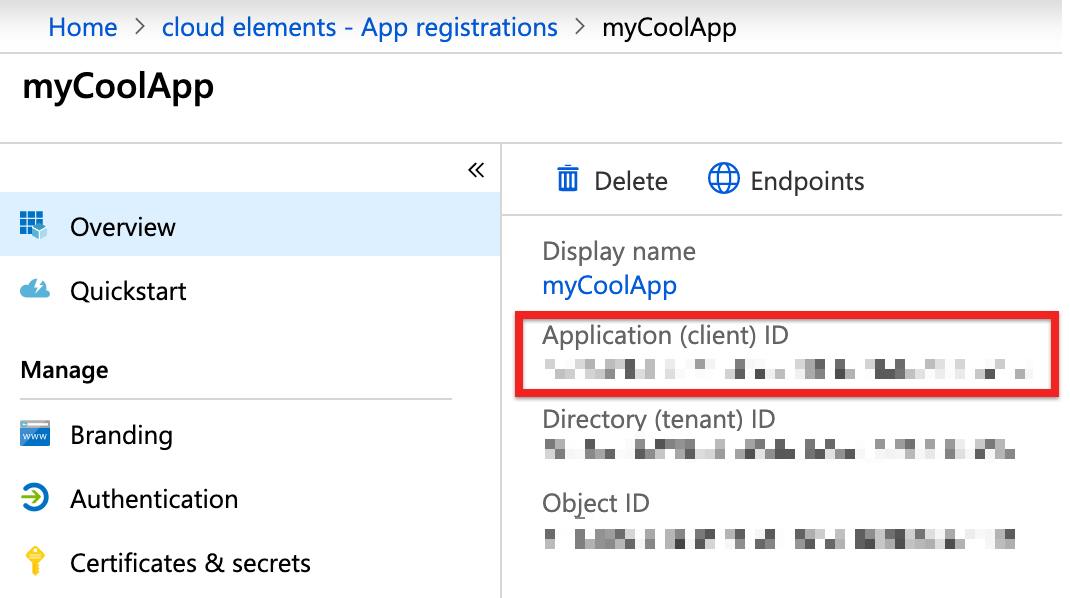This screenshot has width=1070, height=598.
Task: Click the Overview grid icon
Action: 33,225
